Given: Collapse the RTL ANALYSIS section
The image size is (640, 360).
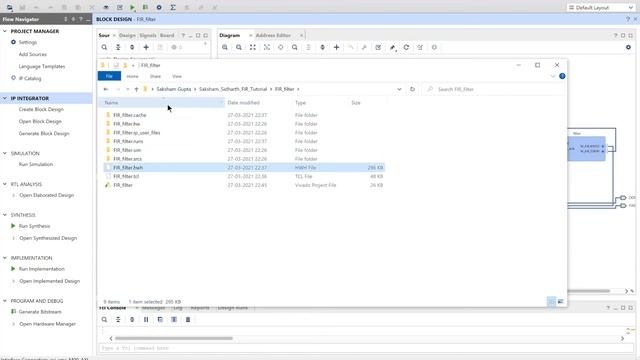Looking at the screenshot, I should pos(5,184).
